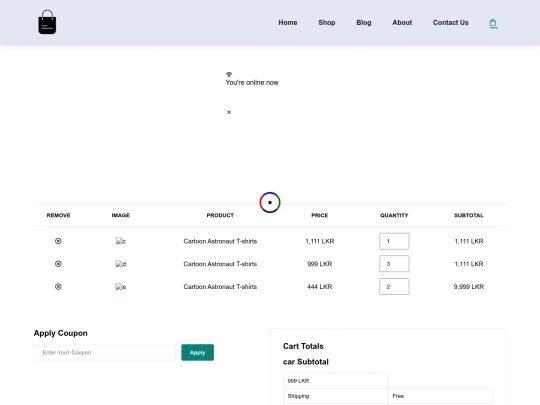Focus the Enter Your Coupon field
Viewport: 540px width, 405px height.
click(x=105, y=352)
